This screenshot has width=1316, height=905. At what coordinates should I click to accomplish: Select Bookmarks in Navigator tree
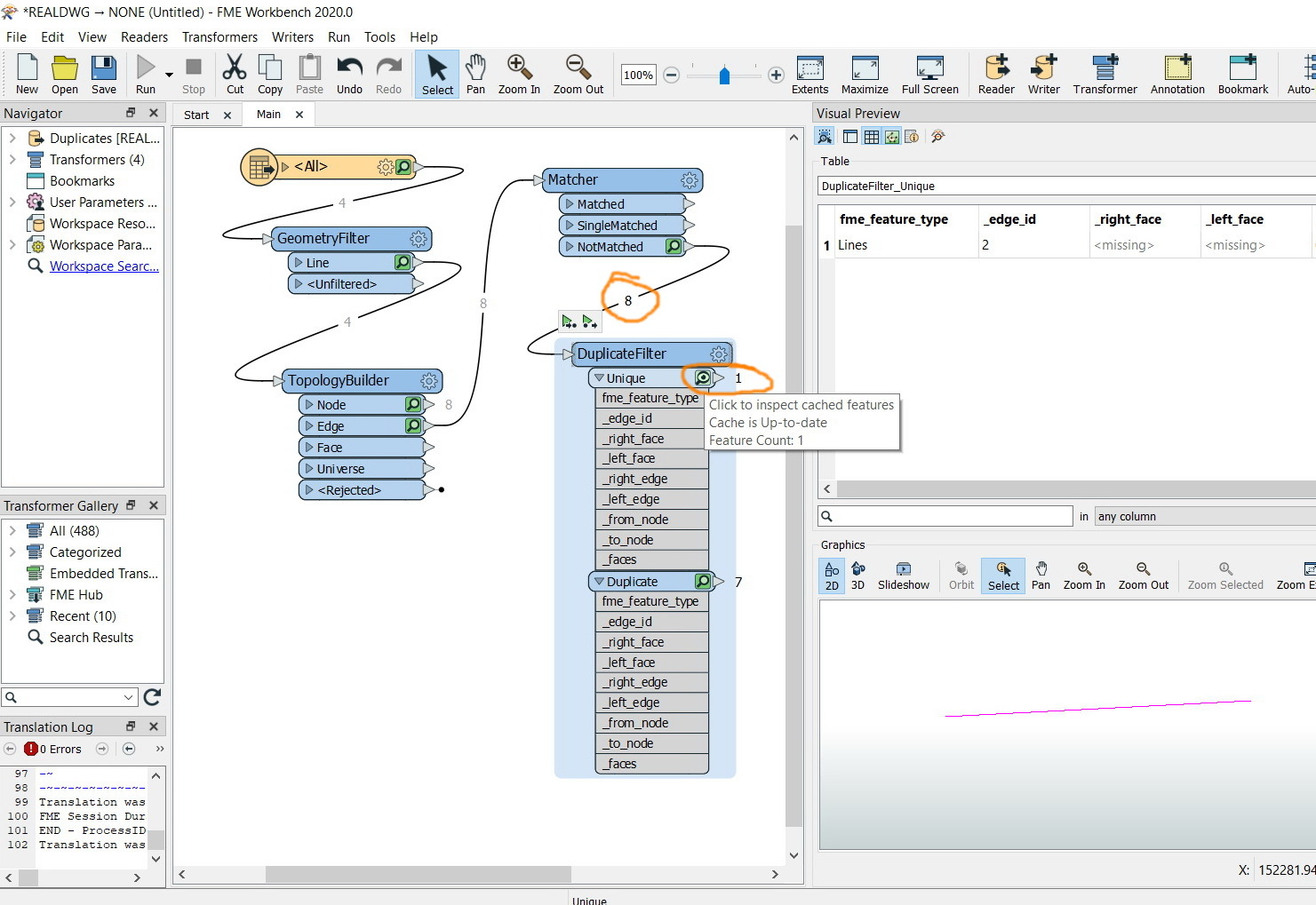[x=82, y=181]
